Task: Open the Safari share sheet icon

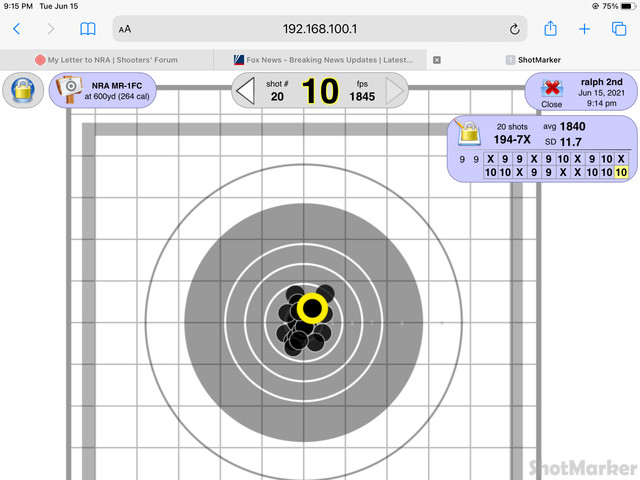Action: coord(550,29)
